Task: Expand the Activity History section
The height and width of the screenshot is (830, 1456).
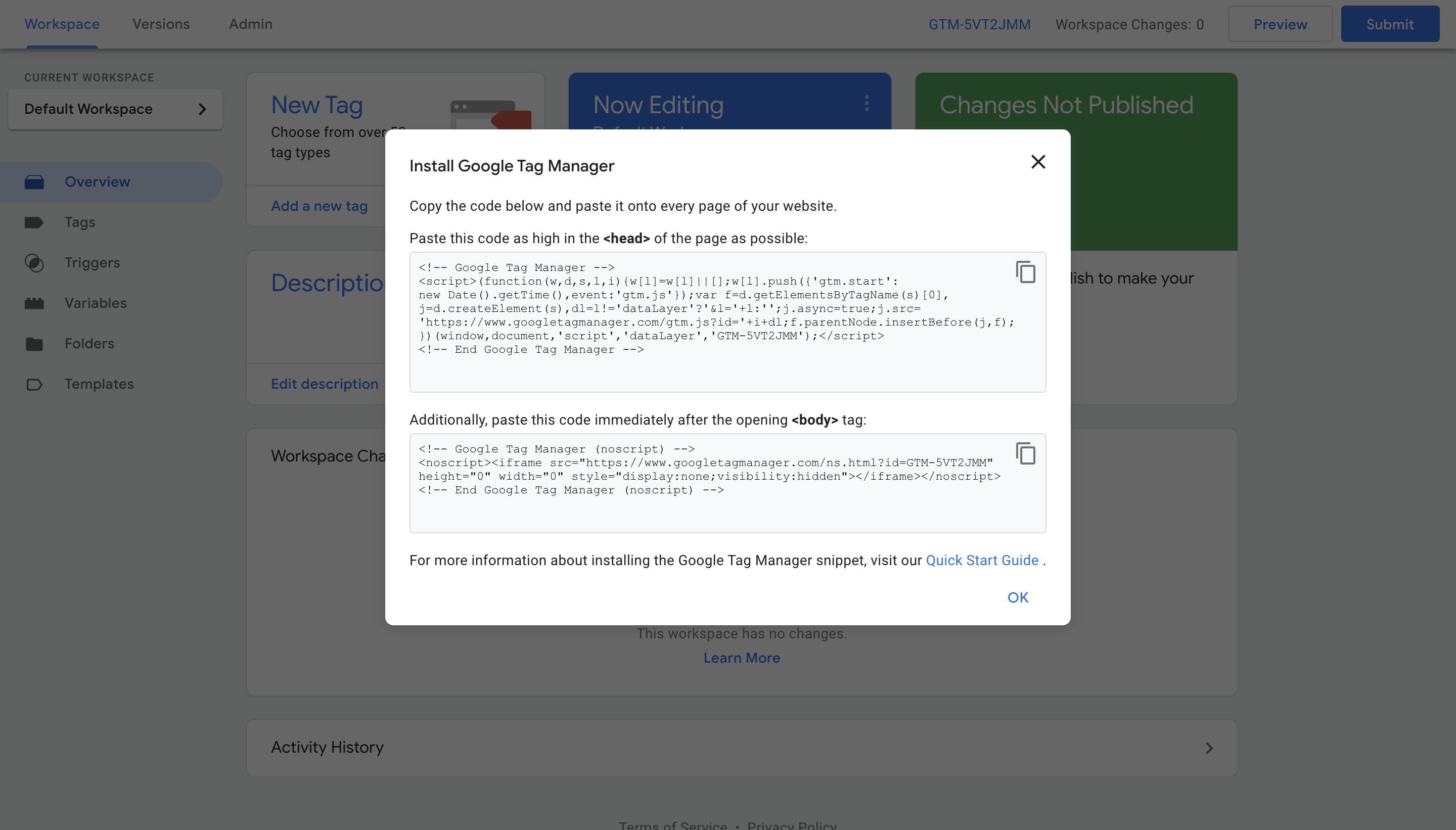Action: pos(742,748)
